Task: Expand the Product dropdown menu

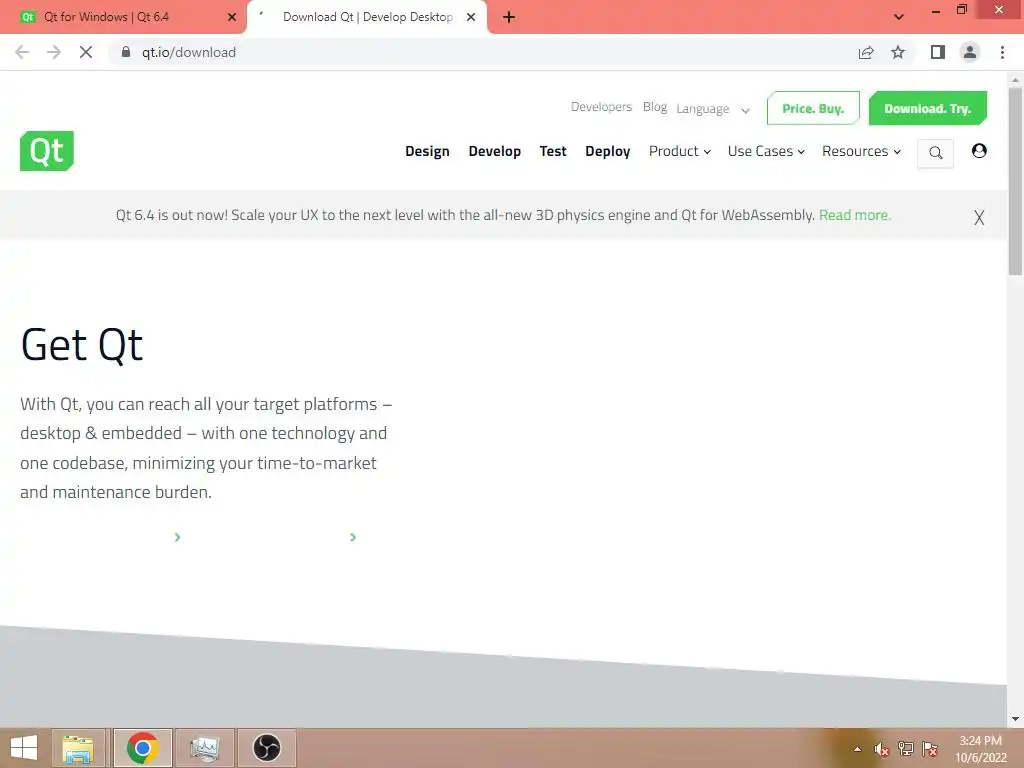Action: tap(679, 151)
